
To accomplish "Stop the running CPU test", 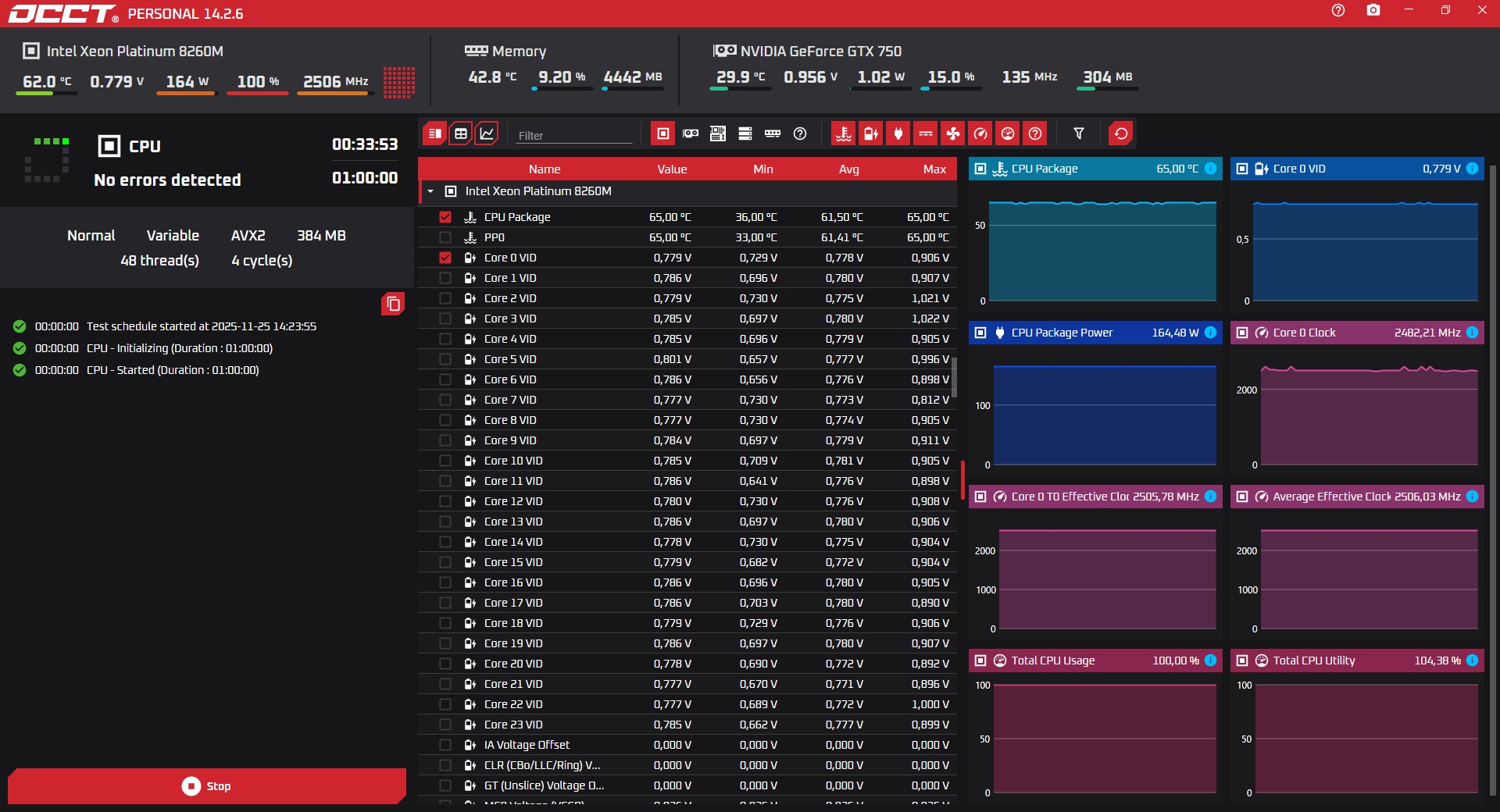I will tap(206, 786).
